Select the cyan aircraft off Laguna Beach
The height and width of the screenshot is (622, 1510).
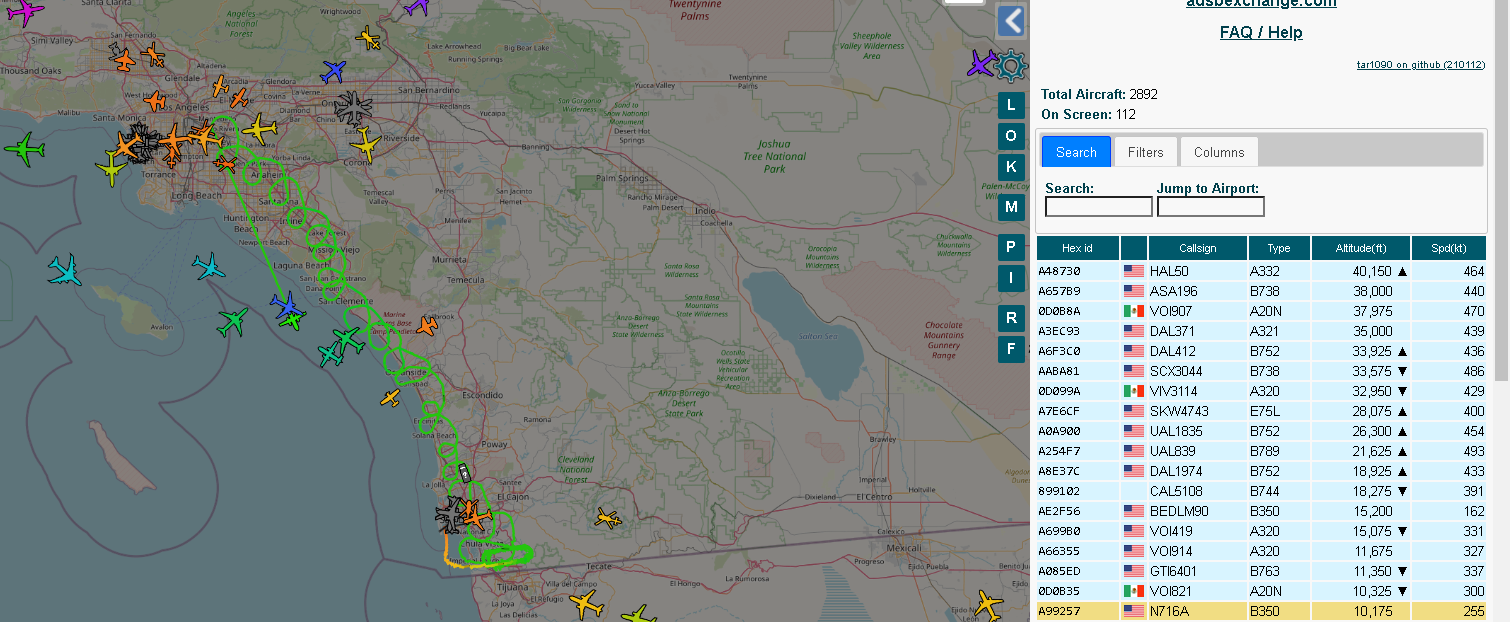point(209,267)
